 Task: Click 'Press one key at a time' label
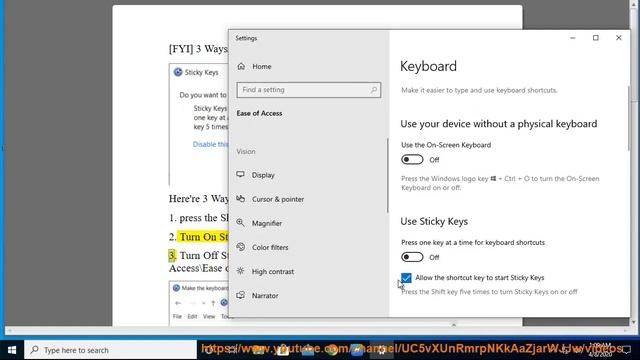[x=473, y=242]
